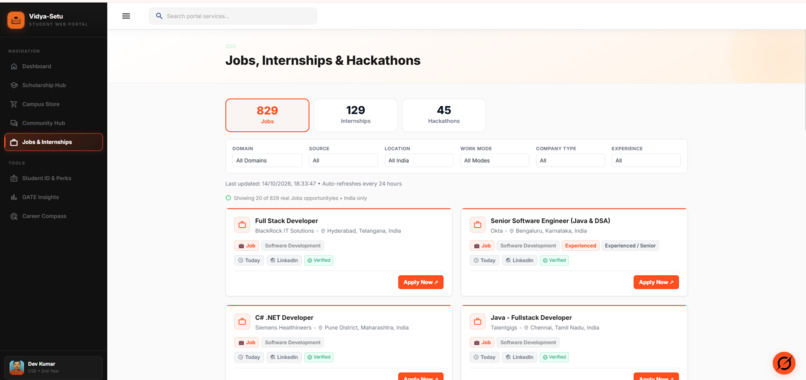The height and width of the screenshot is (380, 806).
Task: Click the Community Hub chat icon
Action: [x=14, y=123]
